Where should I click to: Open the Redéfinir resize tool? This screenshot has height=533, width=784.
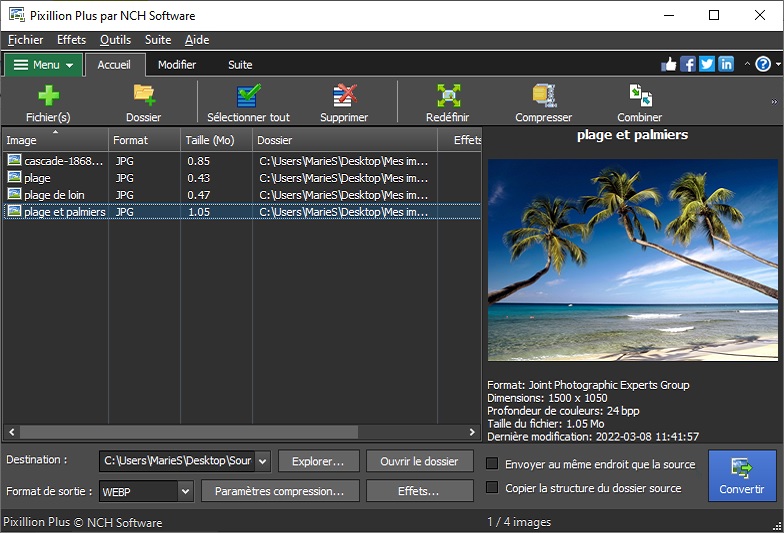[x=448, y=96]
